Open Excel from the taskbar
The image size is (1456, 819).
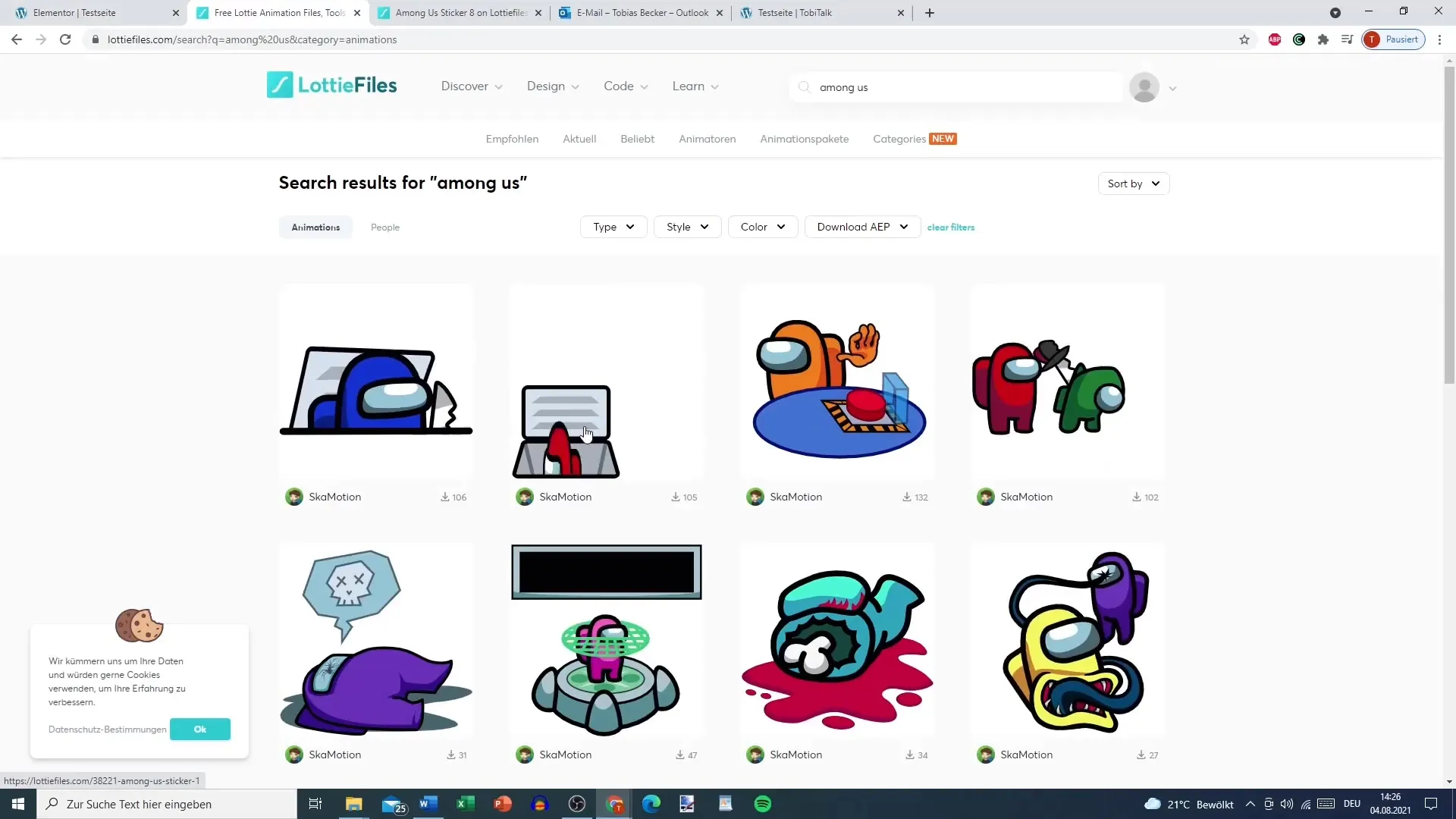(465, 804)
